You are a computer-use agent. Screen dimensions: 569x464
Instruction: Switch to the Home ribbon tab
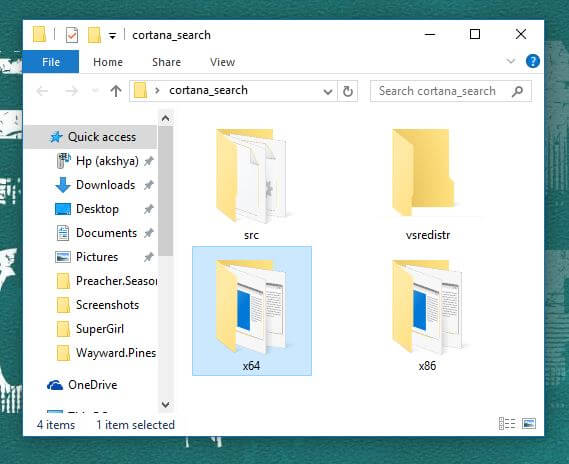pyautogui.click(x=108, y=62)
